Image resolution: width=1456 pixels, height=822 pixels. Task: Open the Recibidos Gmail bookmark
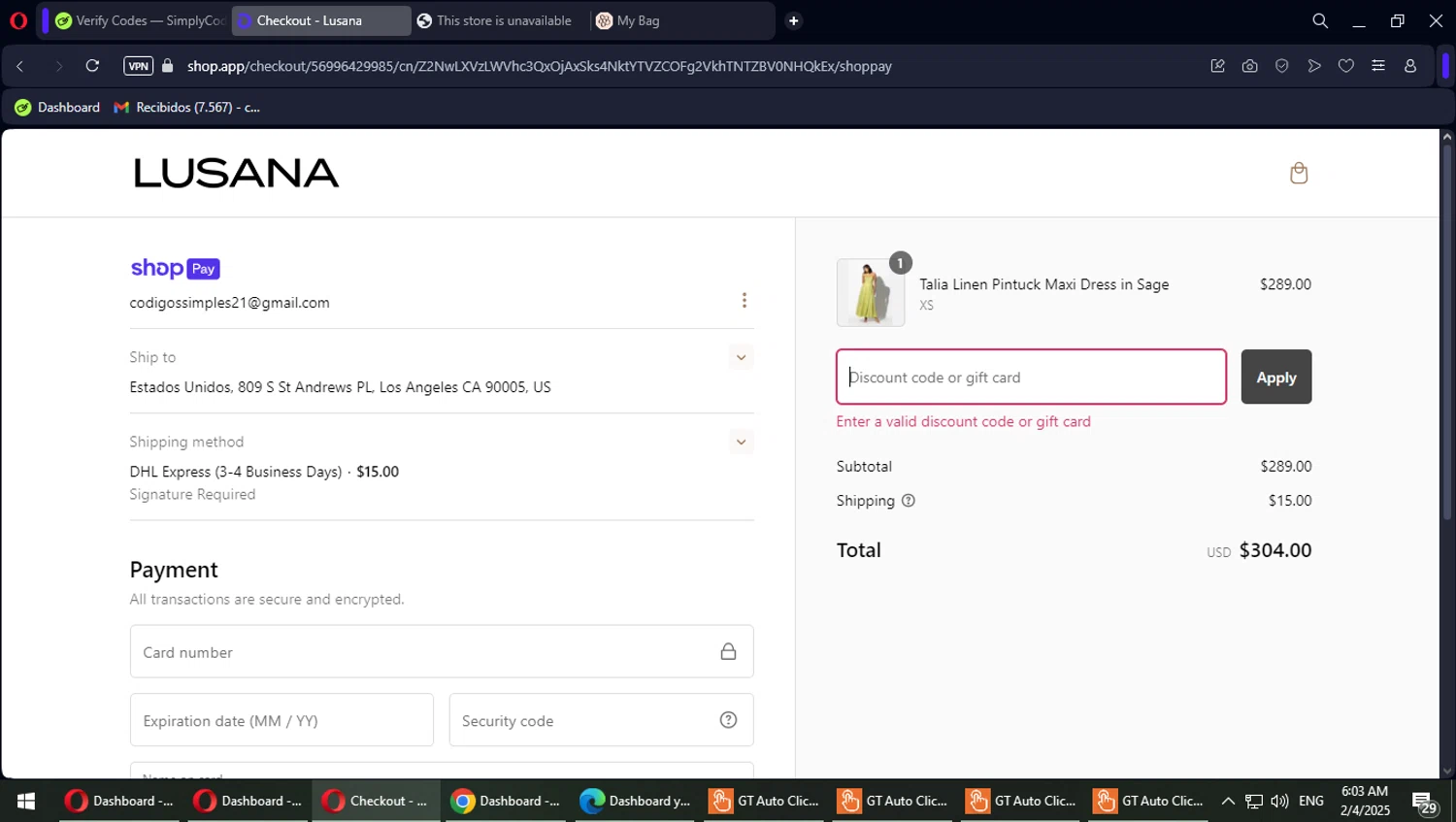pyautogui.click(x=187, y=107)
